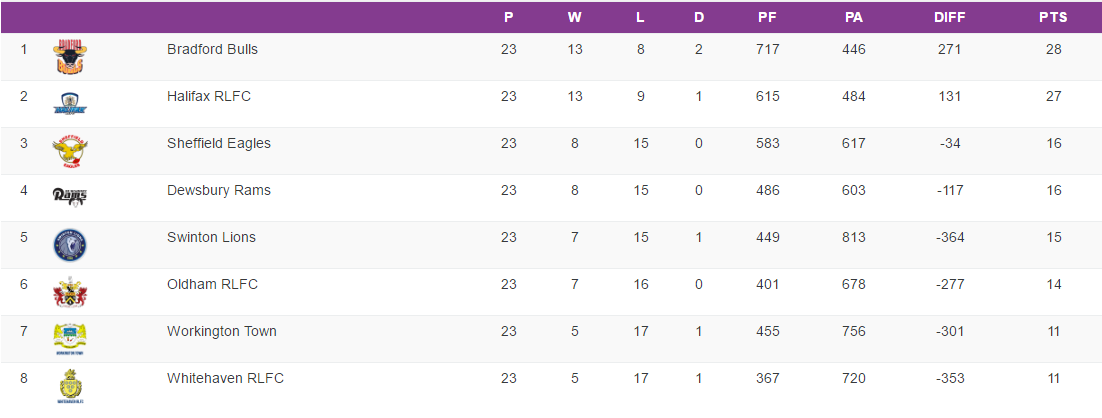Open the Halifax RLFC team name
The height and width of the screenshot is (418, 1102).
point(209,96)
